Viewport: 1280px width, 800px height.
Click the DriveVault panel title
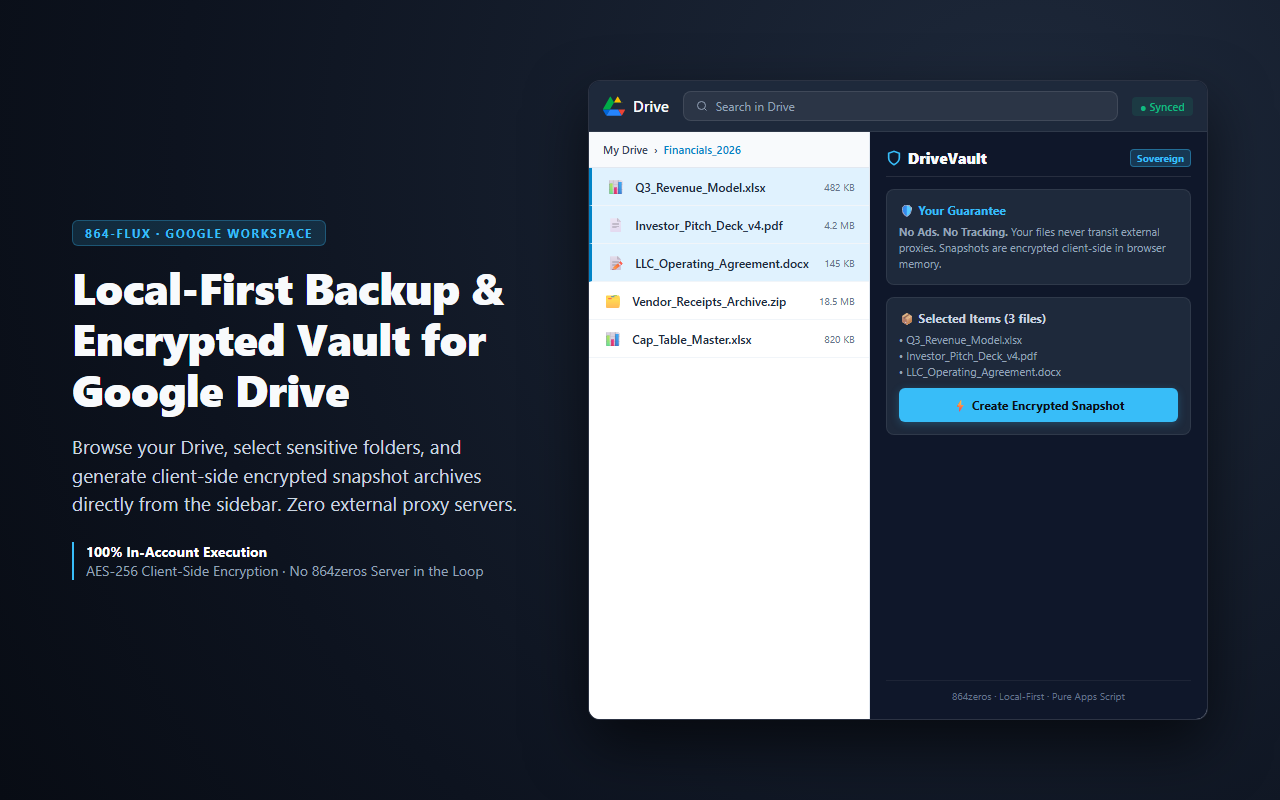click(x=947, y=158)
